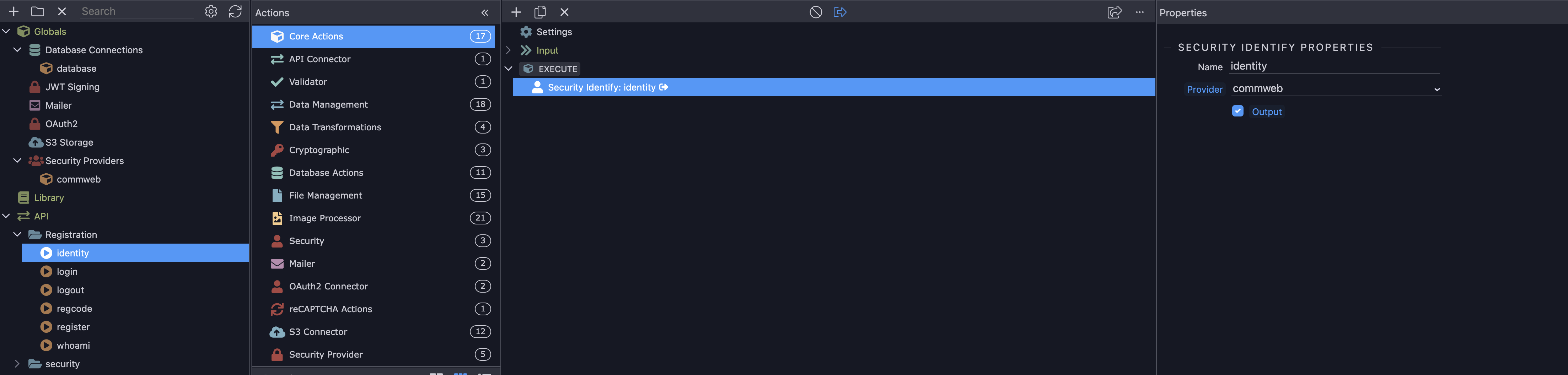
Task: Collapse the Security Providers node
Action: pyautogui.click(x=17, y=161)
